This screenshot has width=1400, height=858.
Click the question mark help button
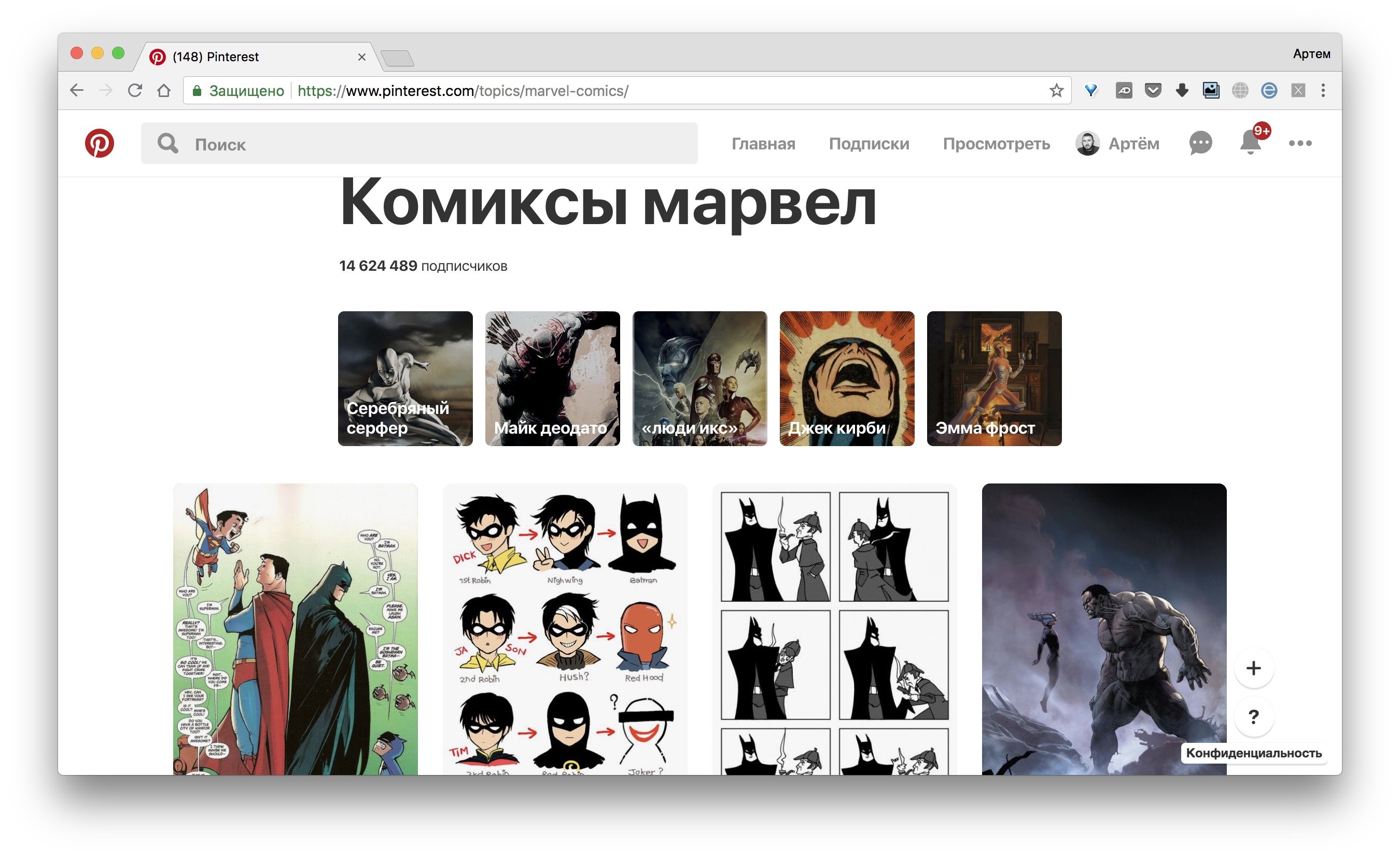click(x=1253, y=716)
